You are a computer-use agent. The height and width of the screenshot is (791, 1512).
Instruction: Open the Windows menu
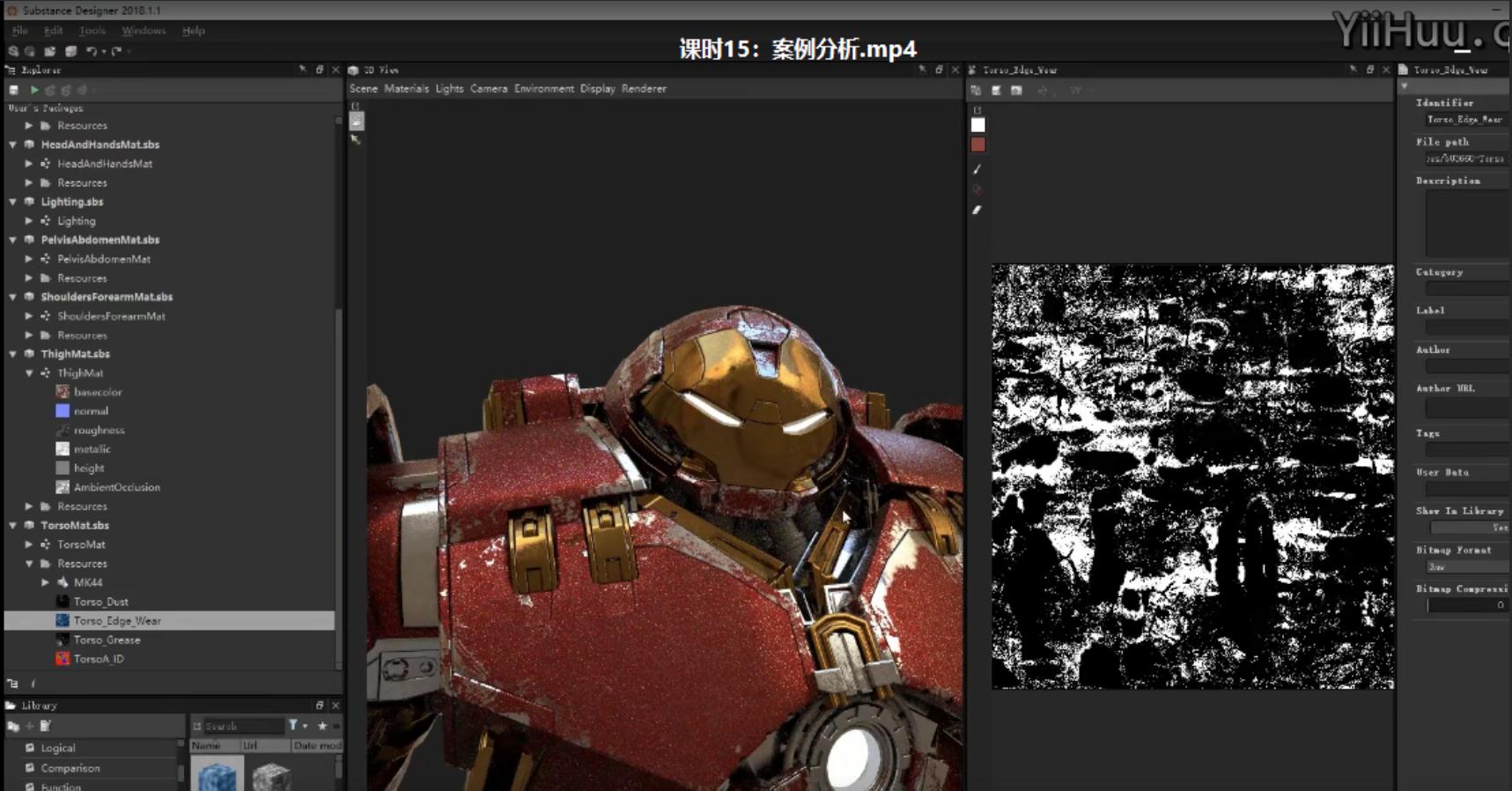[144, 30]
